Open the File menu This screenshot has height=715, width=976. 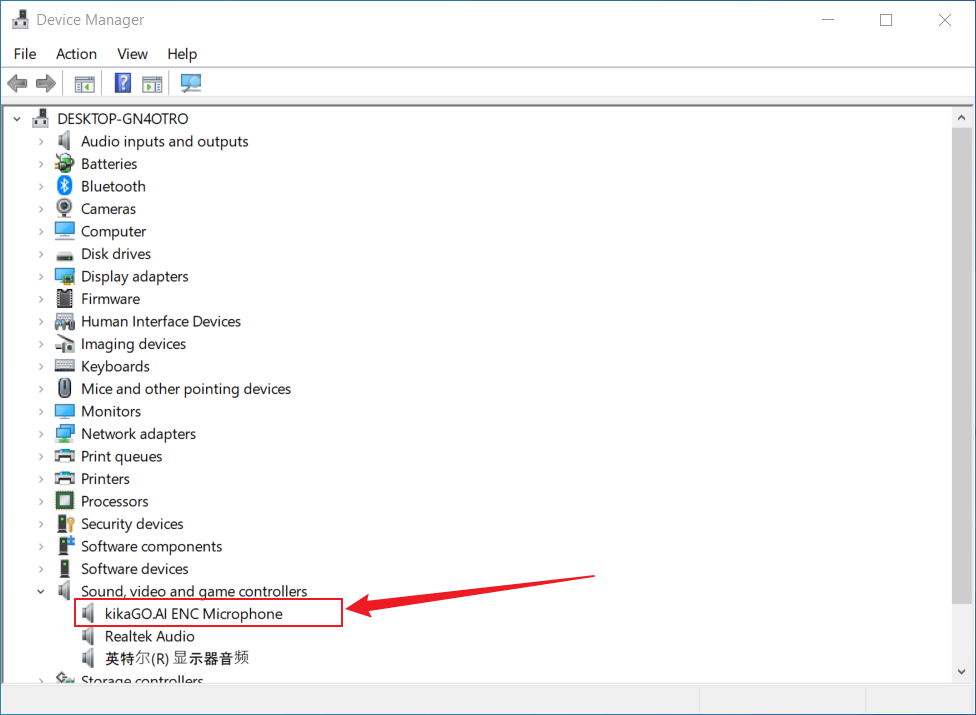tap(25, 54)
